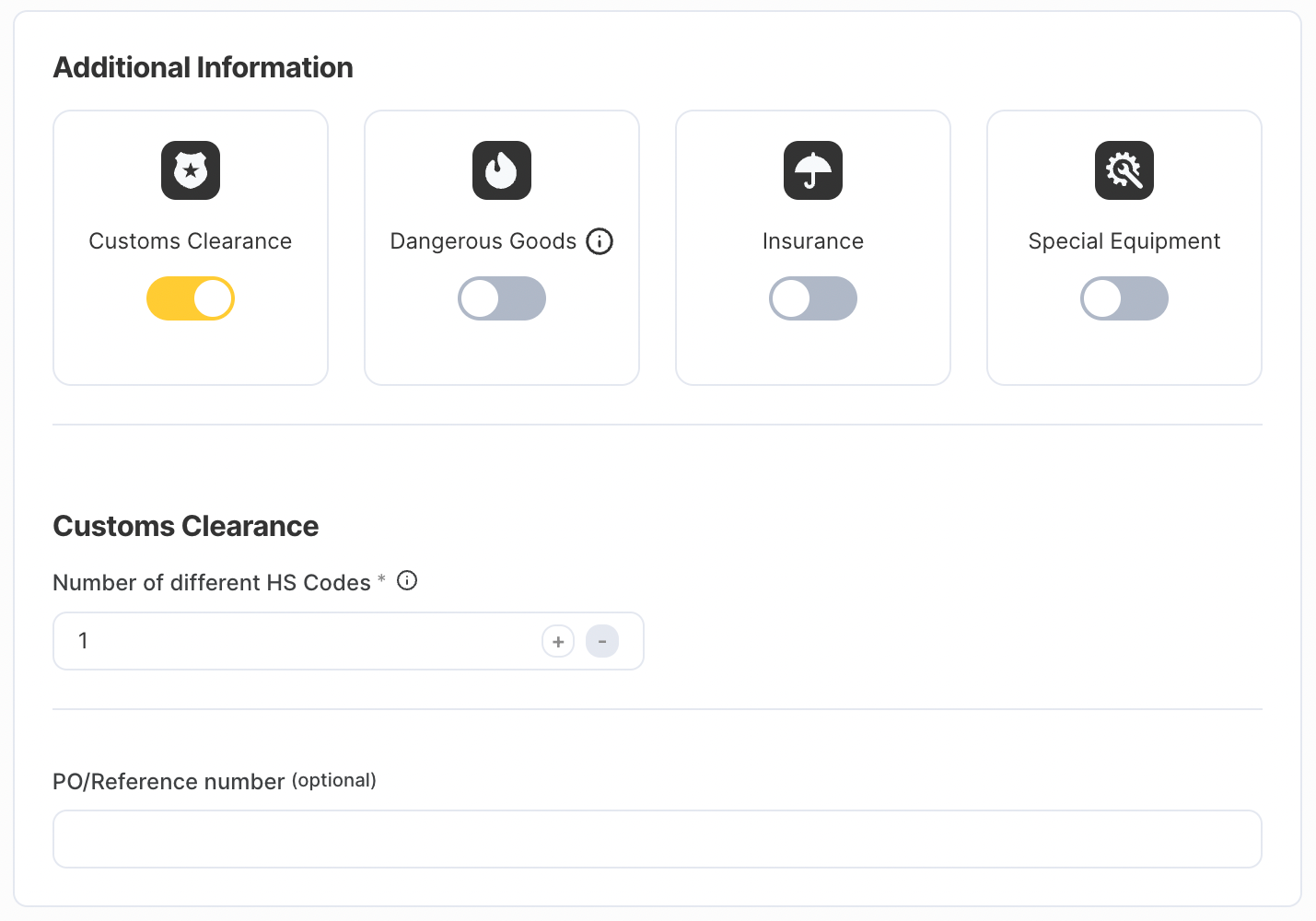Click the Insurance umbrella icon
Screen dimensions: 1316x921
(x=813, y=170)
